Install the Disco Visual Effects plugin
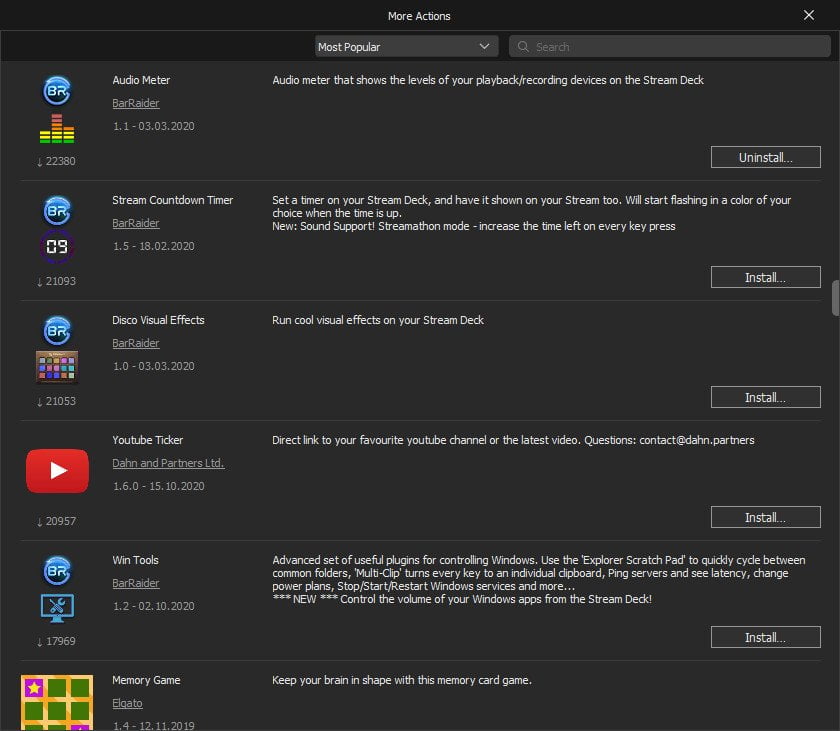 pyautogui.click(x=766, y=397)
